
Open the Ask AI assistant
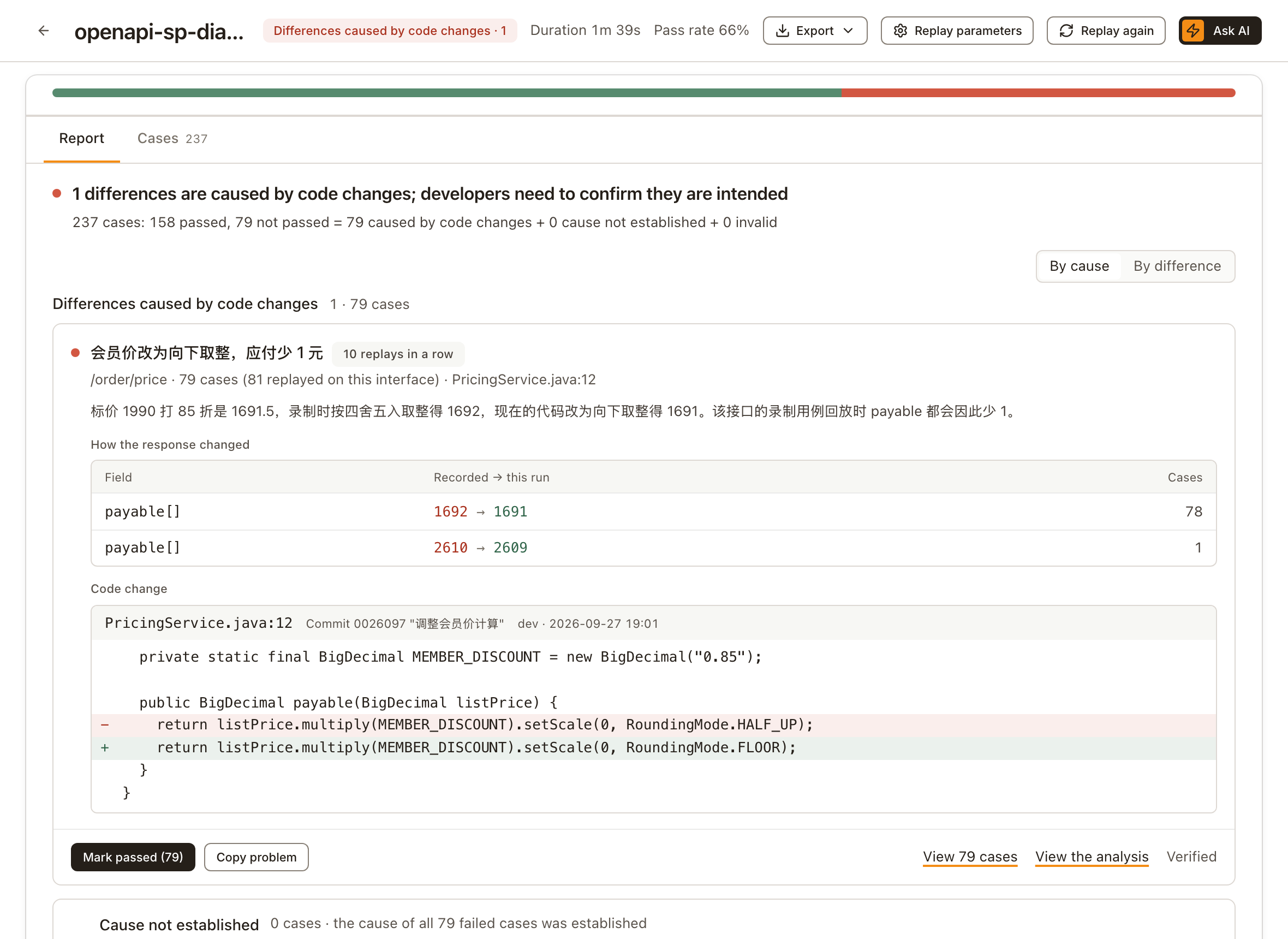[x=1220, y=31]
